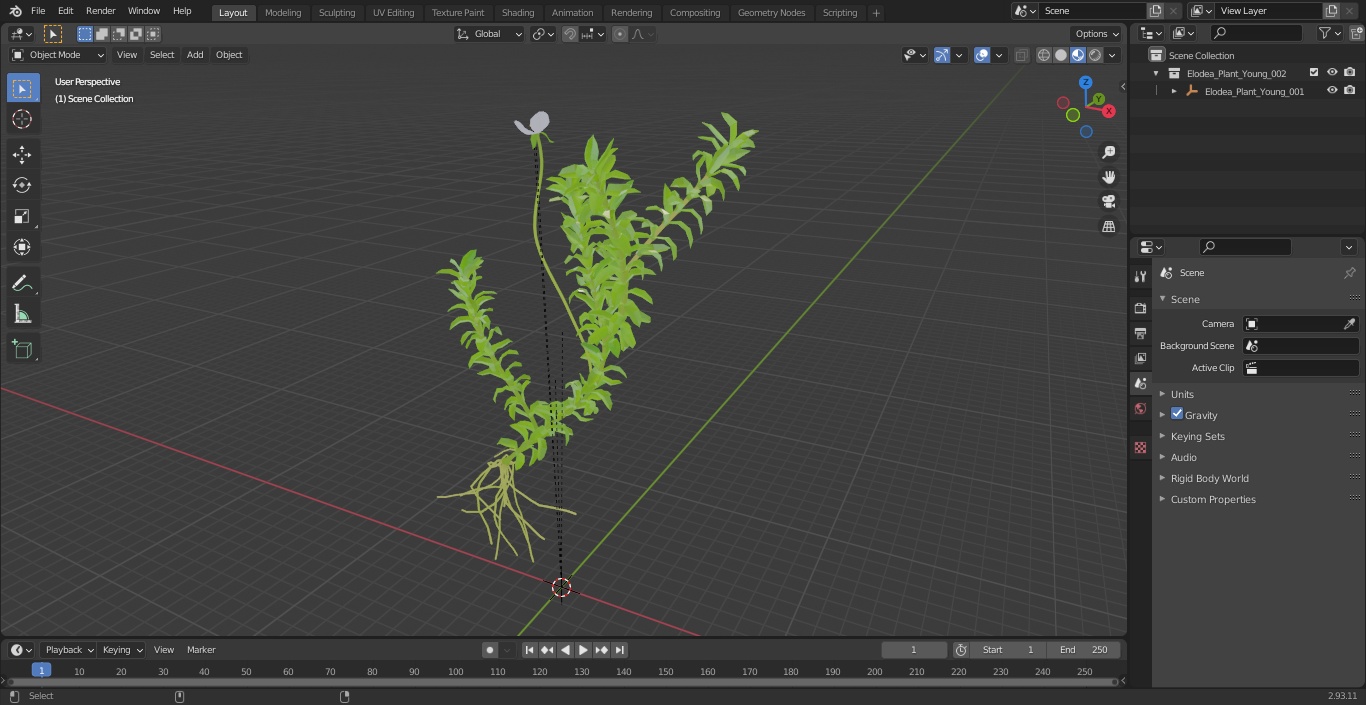
Task: Expand the Rigid Body World panel
Action: click(1209, 478)
